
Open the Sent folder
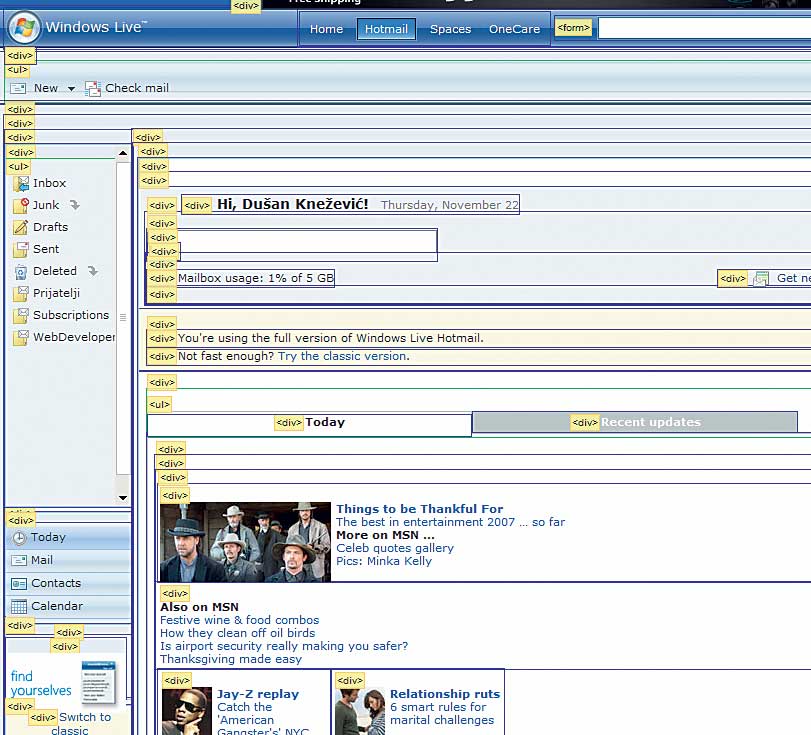coord(46,249)
